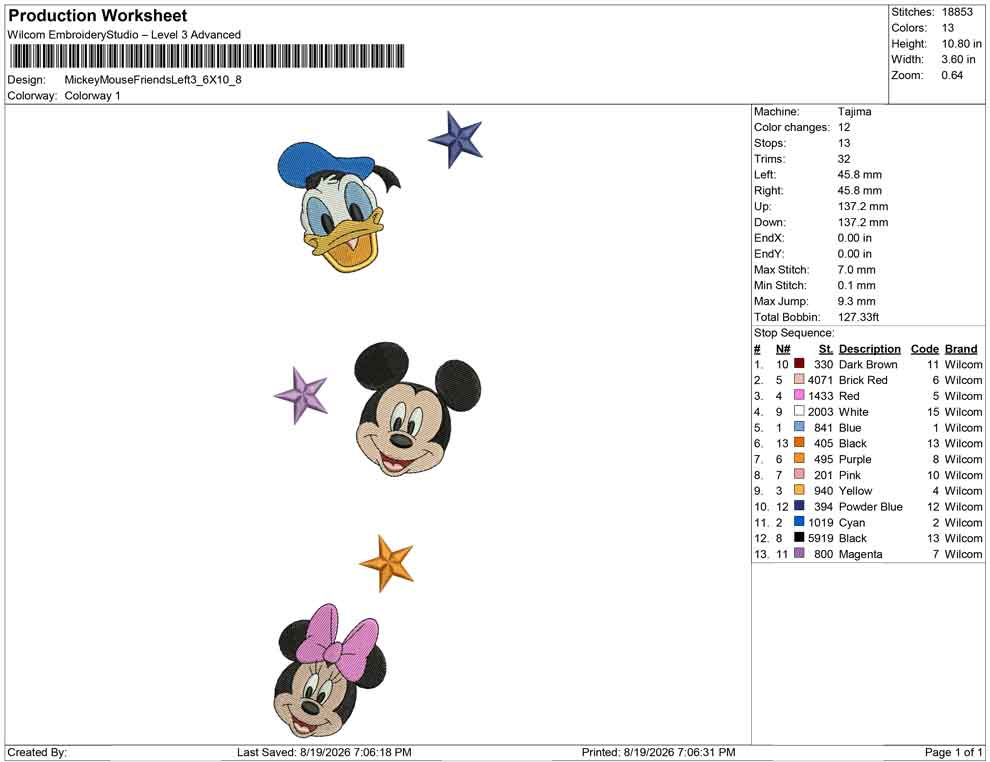Click the White thread color swatch
The image size is (990, 762).
[x=799, y=411]
